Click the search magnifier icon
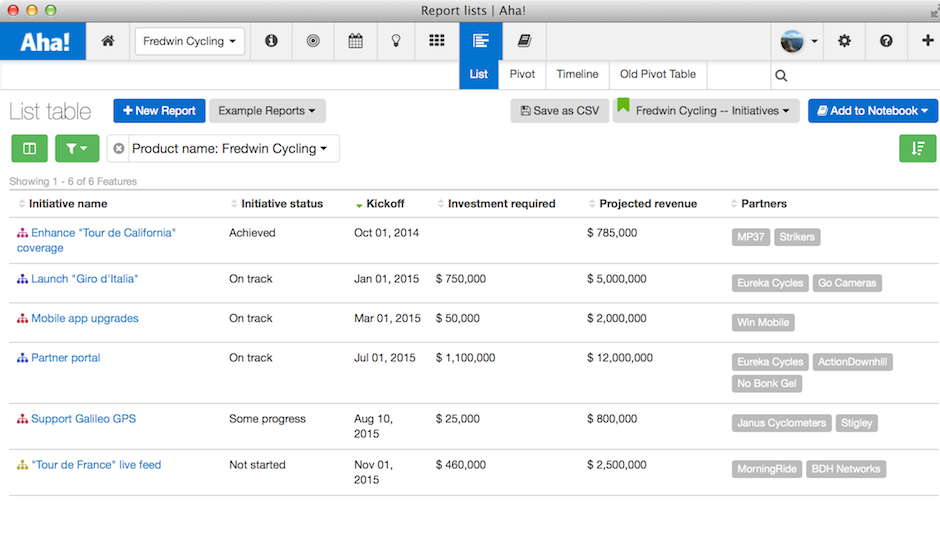Viewport: 940px width, 541px height. point(781,76)
